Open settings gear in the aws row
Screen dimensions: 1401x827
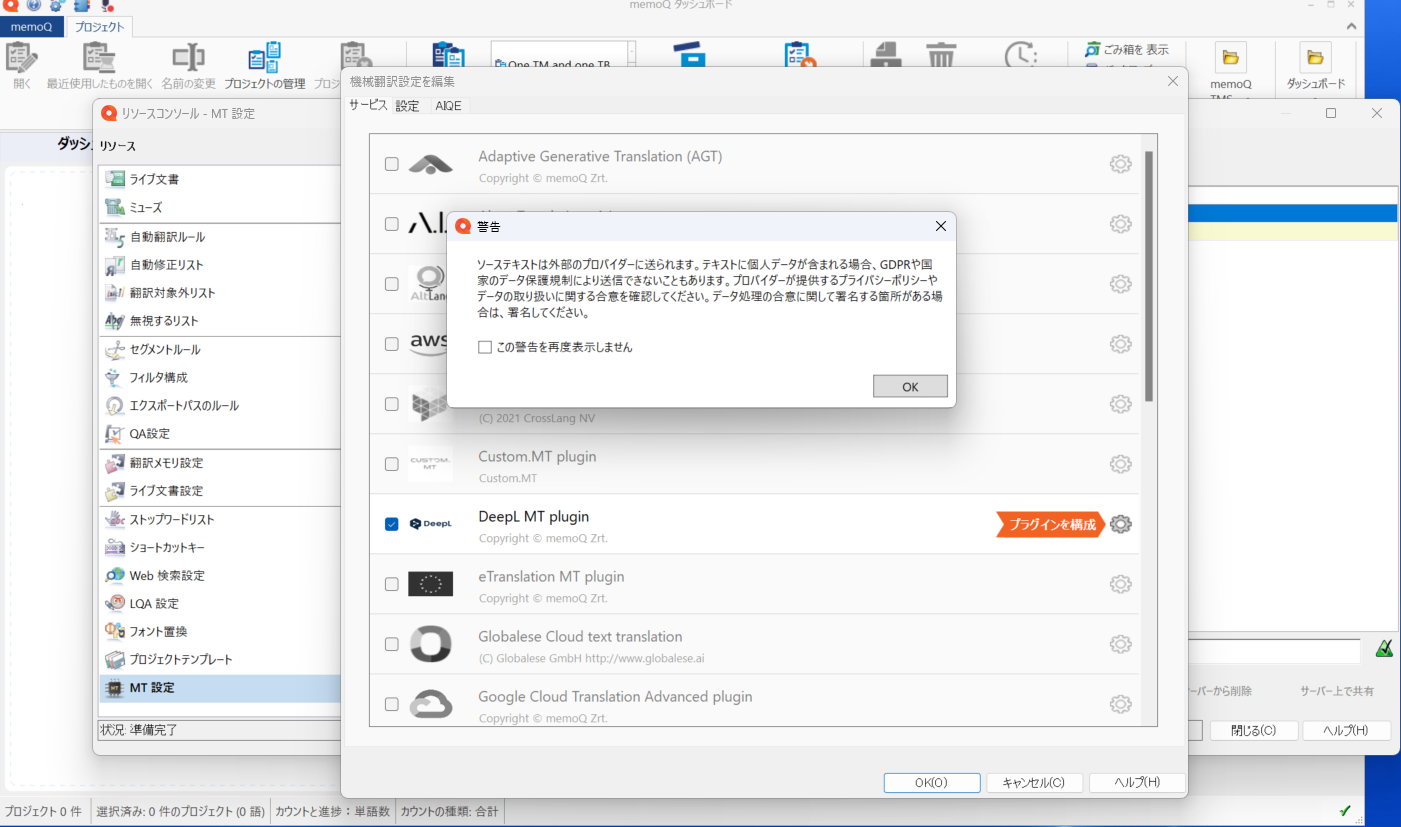point(1120,344)
